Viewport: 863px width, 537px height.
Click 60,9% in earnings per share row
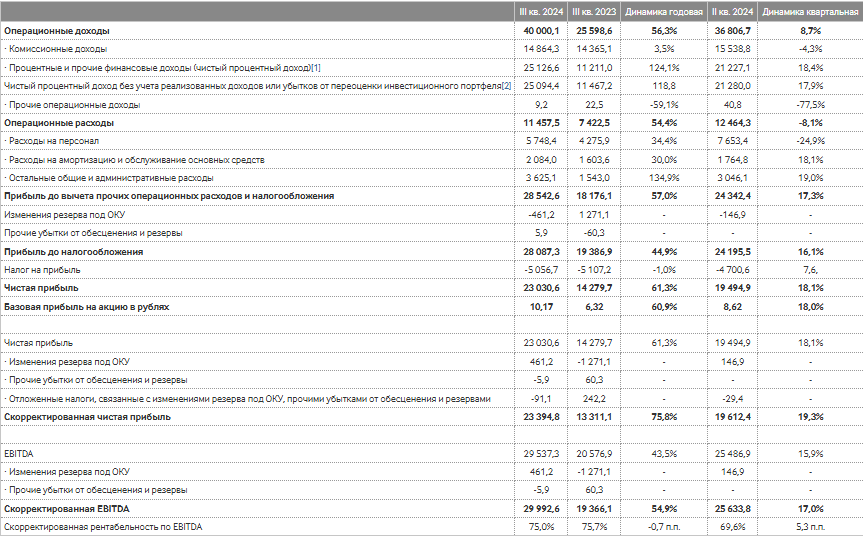coord(664,306)
